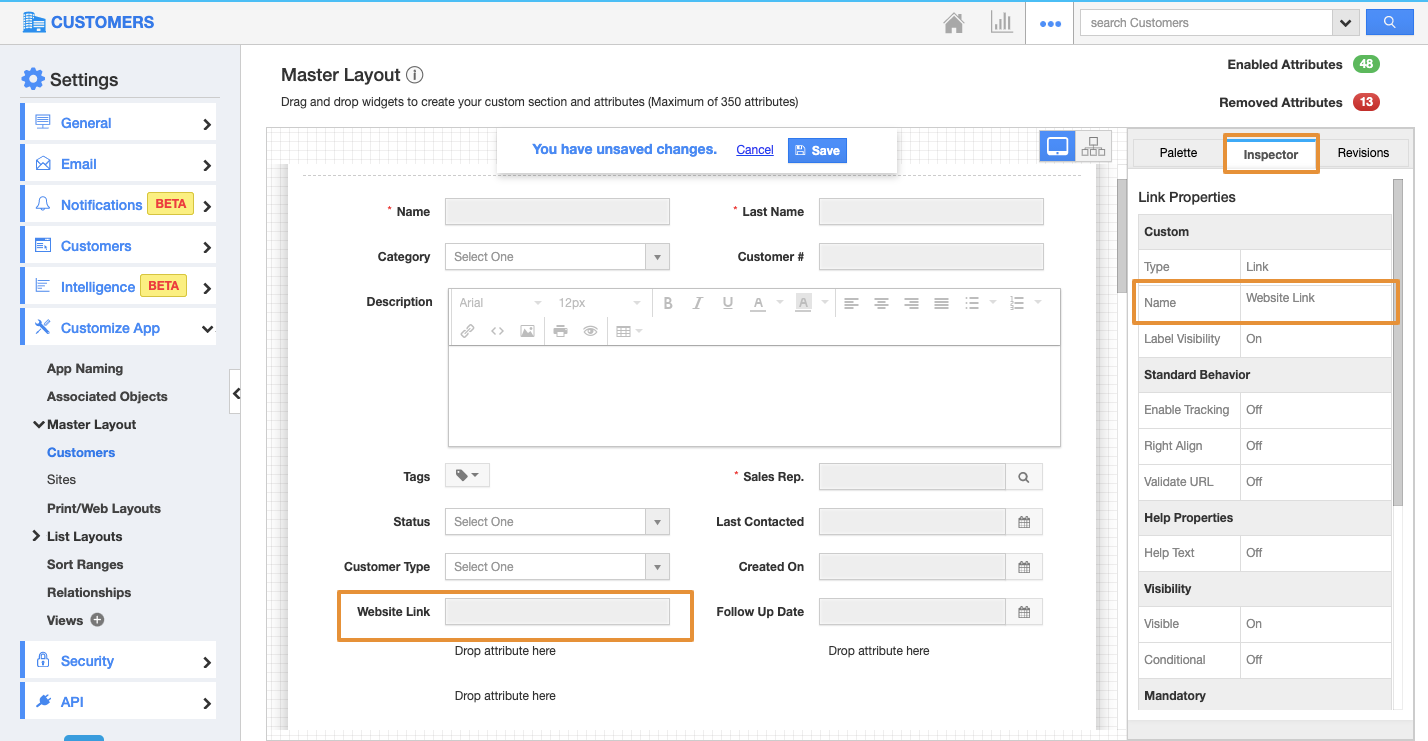Toggle Validate URL setting
The width and height of the screenshot is (1428, 741).
coord(1254,482)
